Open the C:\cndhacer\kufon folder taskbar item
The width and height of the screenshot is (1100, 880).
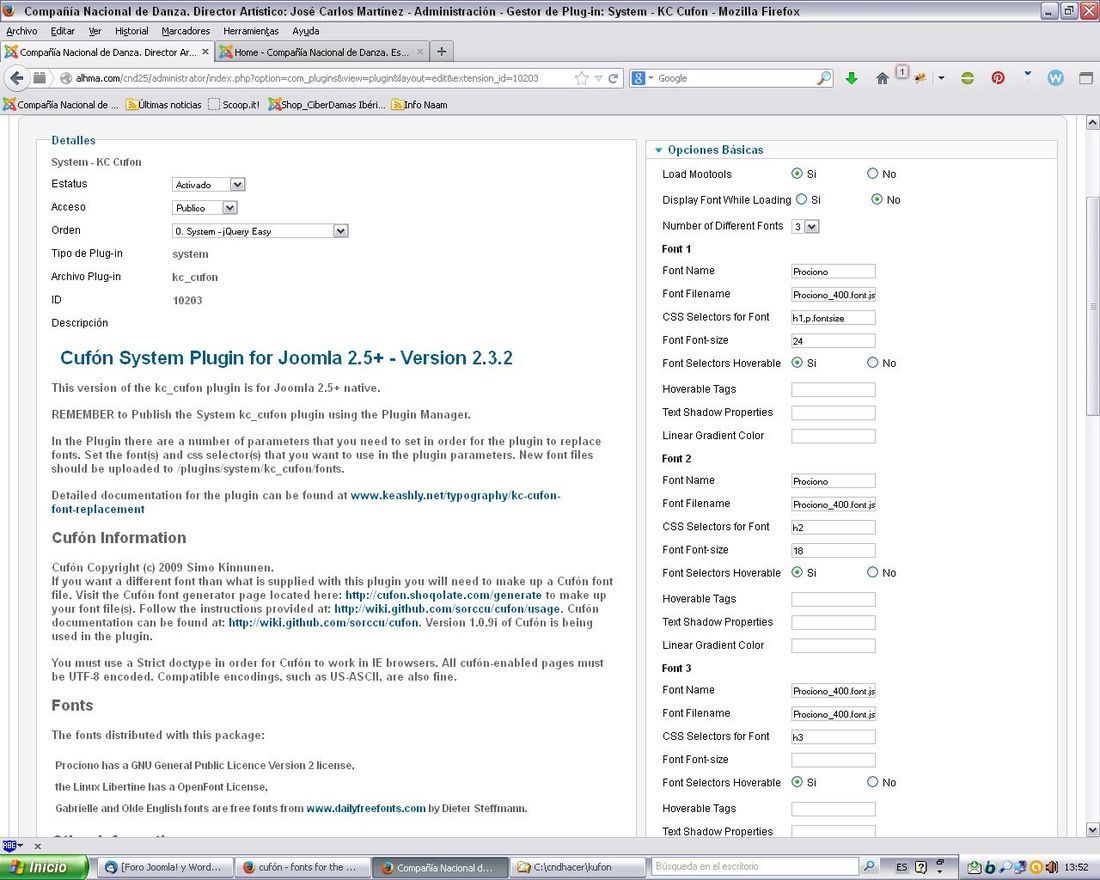577,867
